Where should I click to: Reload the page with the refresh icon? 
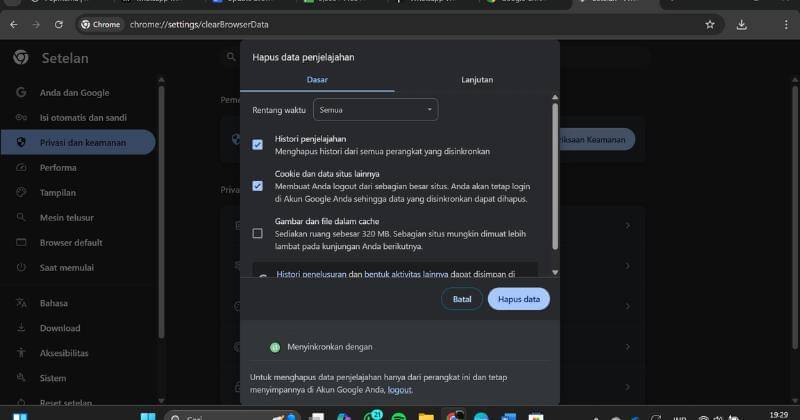pos(59,23)
